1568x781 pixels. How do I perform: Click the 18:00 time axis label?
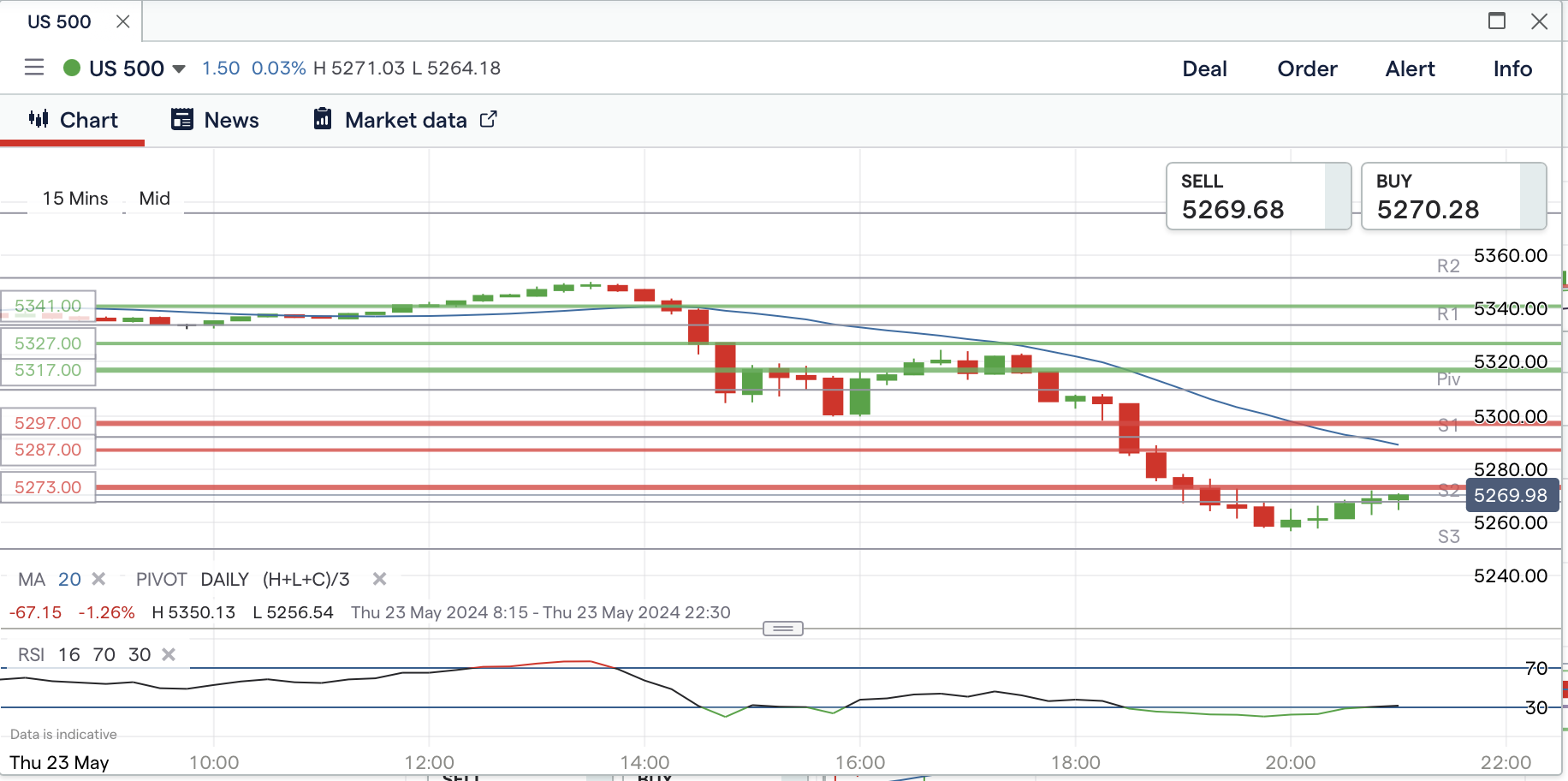point(1076,762)
